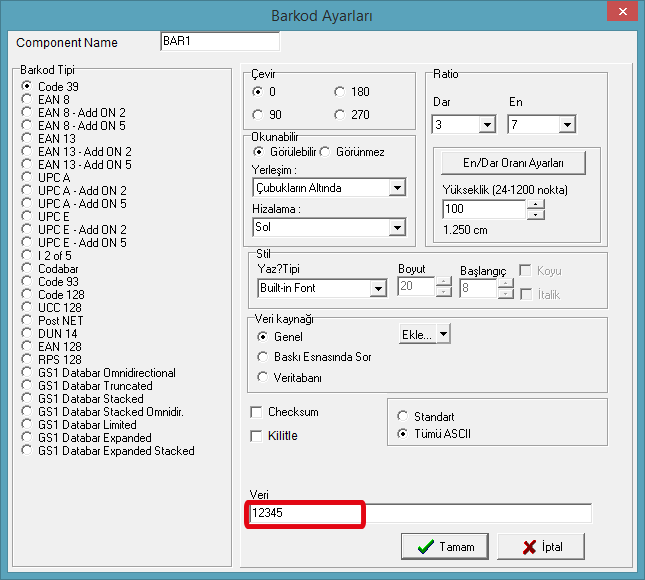
Task: Increase Yükseklik height with up arrow
Action: 536,205
